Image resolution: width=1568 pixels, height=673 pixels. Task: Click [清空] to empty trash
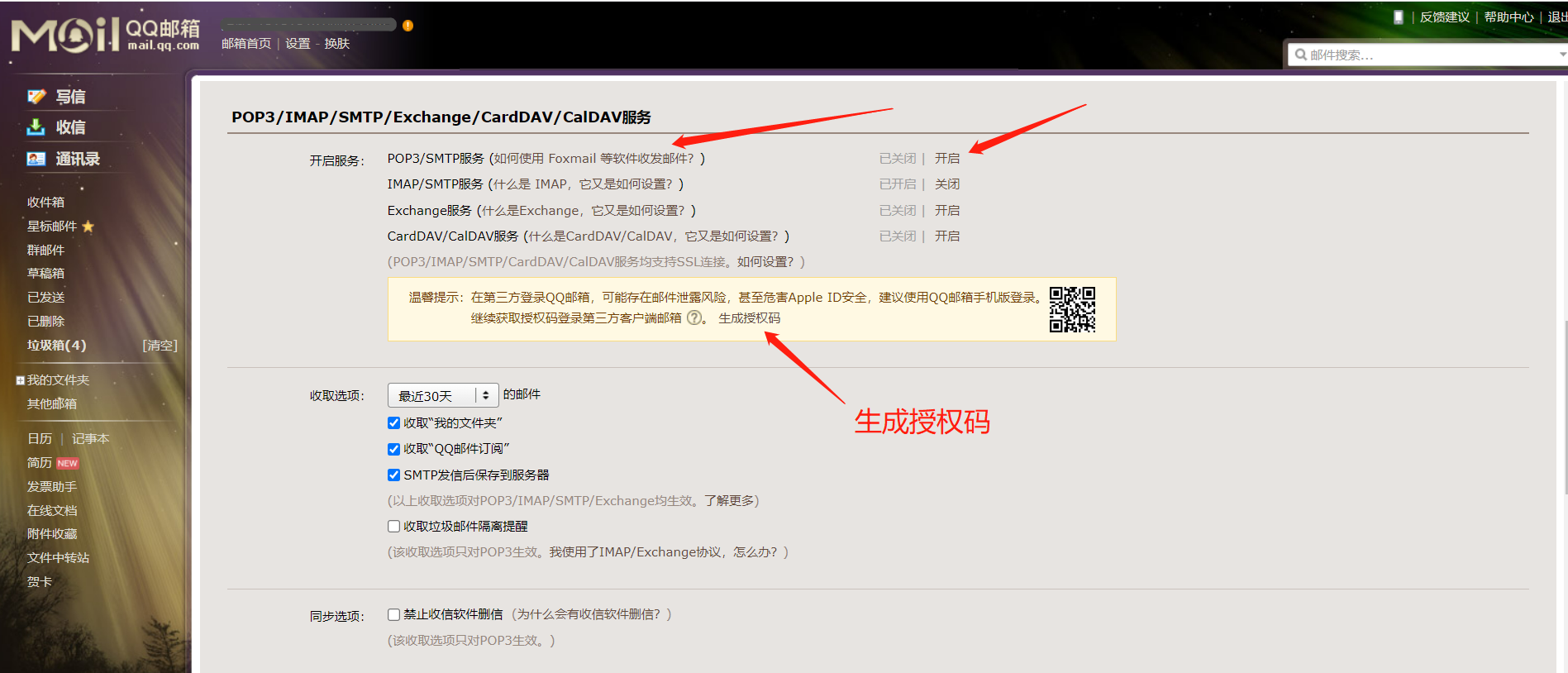click(x=160, y=346)
